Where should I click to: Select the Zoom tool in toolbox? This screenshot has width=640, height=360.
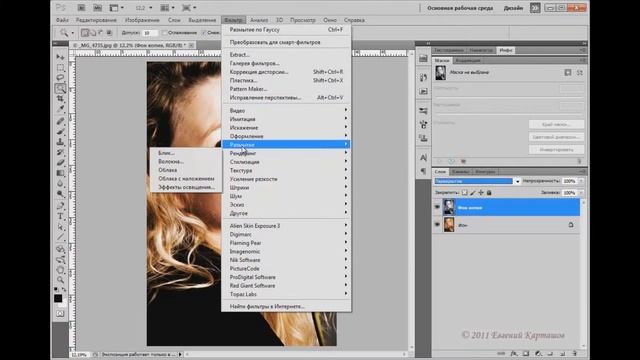[60, 280]
